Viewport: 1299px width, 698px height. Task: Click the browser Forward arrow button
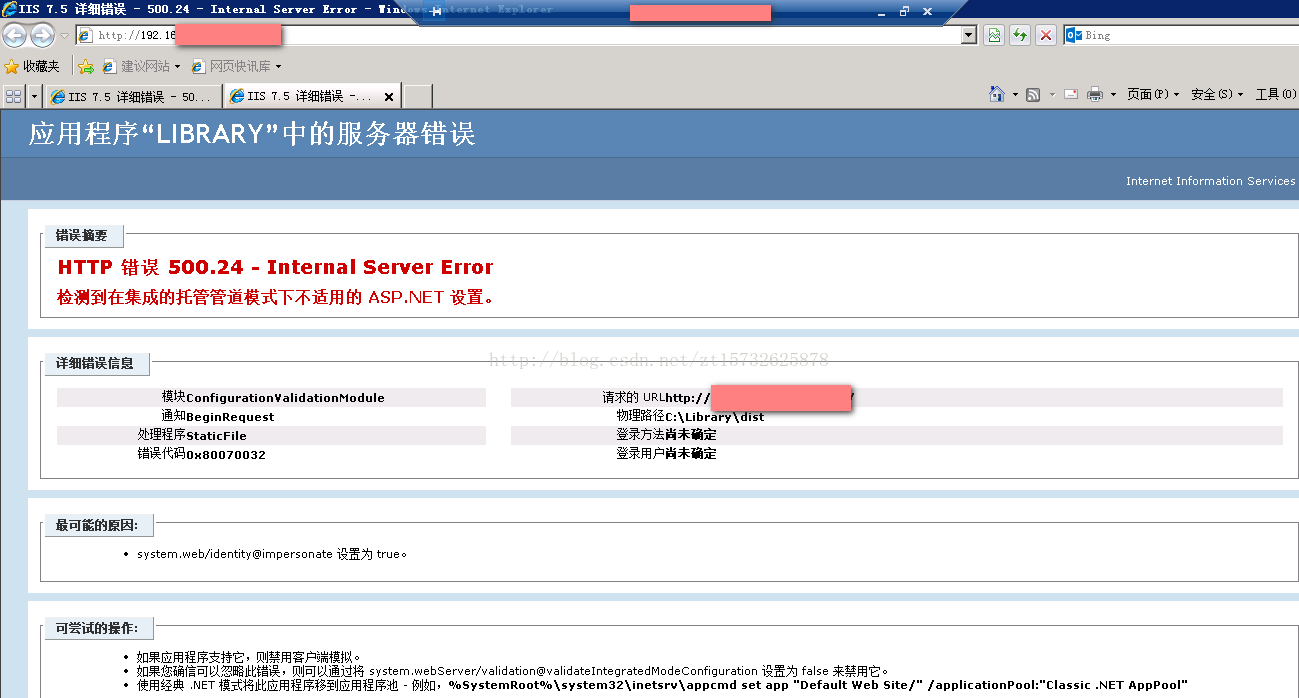(42, 36)
